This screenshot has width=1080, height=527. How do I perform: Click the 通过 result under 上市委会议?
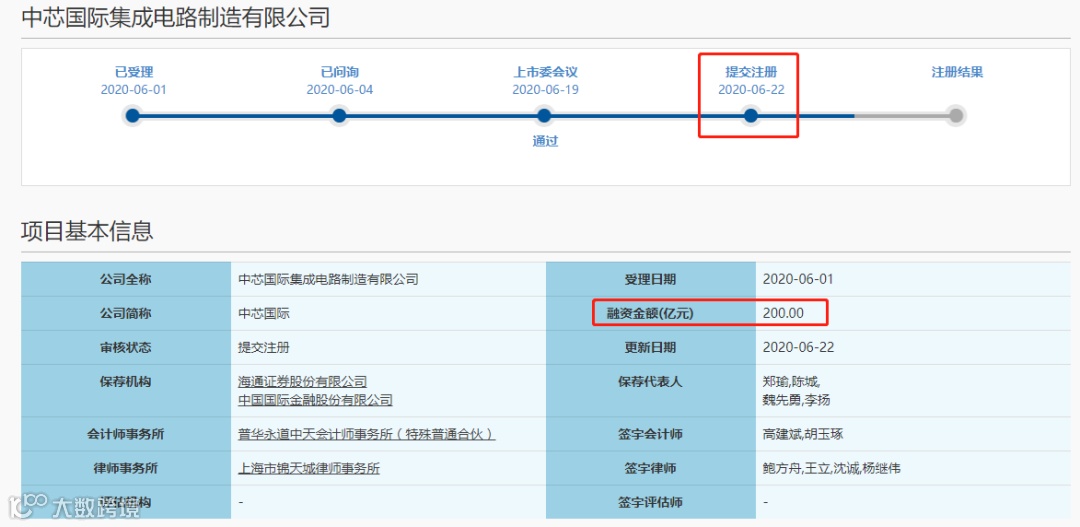(x=545, y=141)
